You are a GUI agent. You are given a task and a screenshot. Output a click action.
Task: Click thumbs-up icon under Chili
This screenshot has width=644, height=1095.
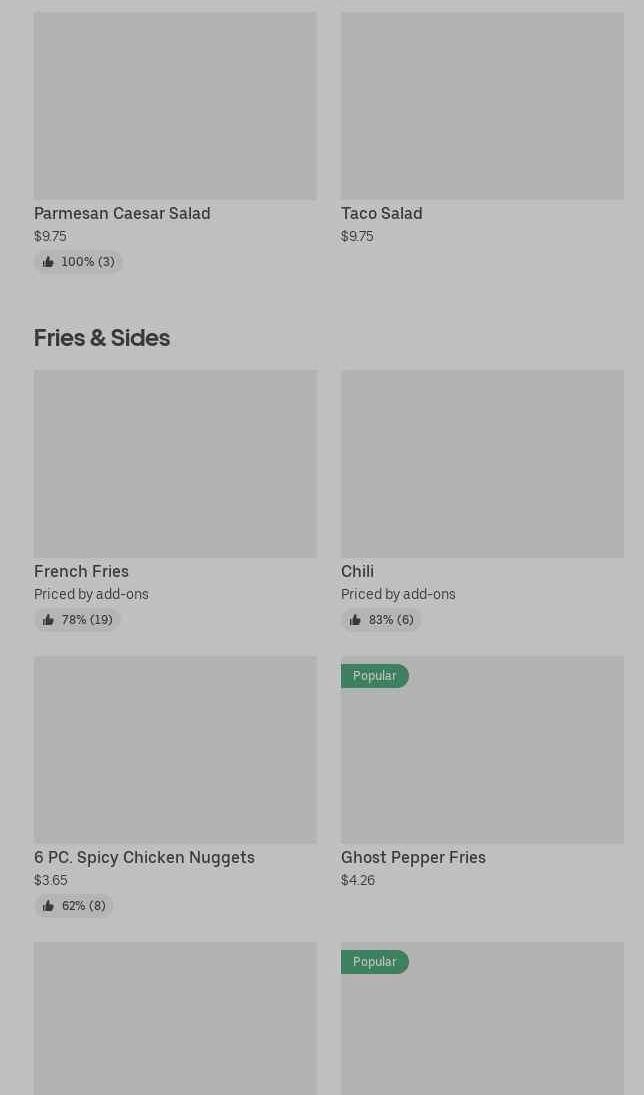point(355,620)
